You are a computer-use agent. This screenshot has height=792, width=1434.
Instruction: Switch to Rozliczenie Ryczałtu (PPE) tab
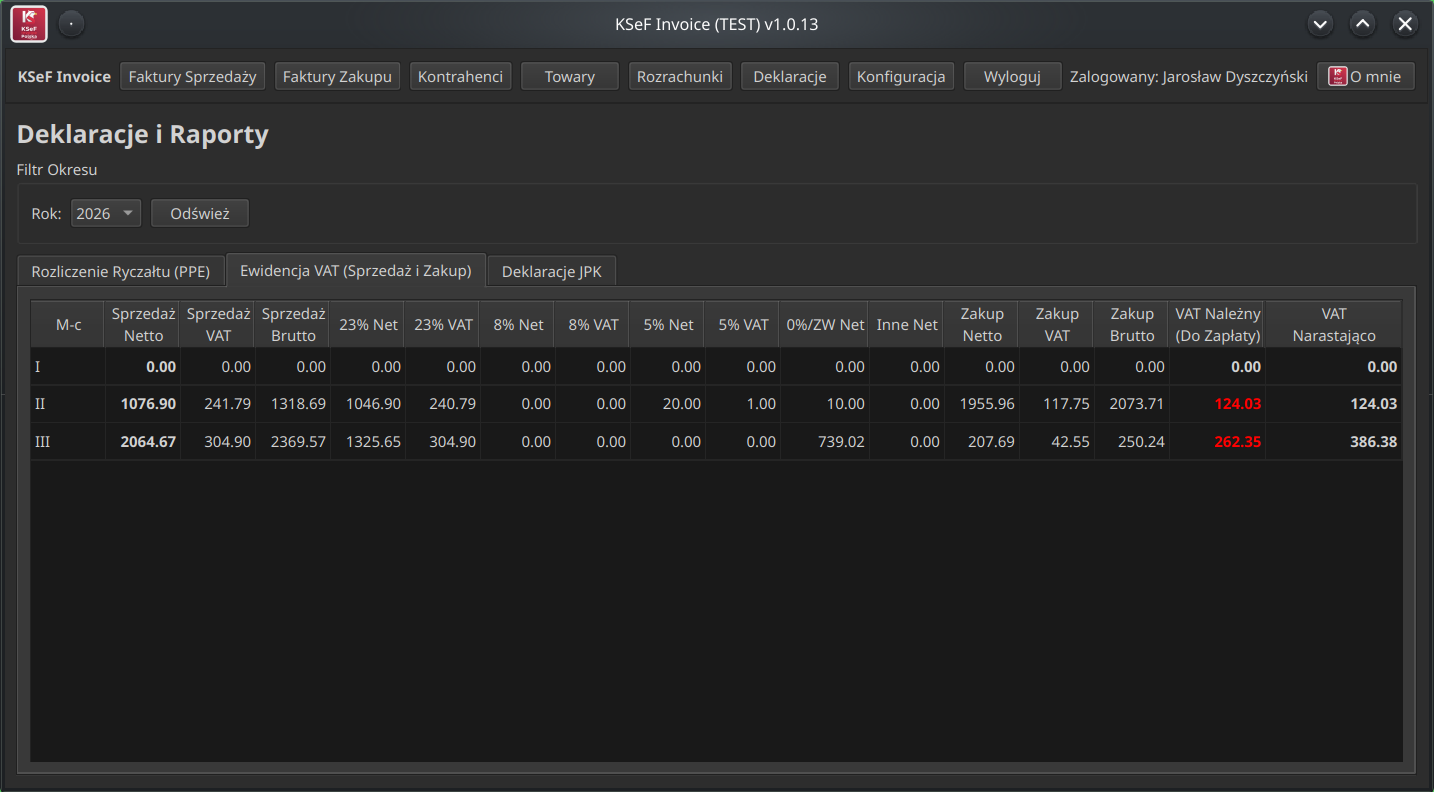click(121, 271)
